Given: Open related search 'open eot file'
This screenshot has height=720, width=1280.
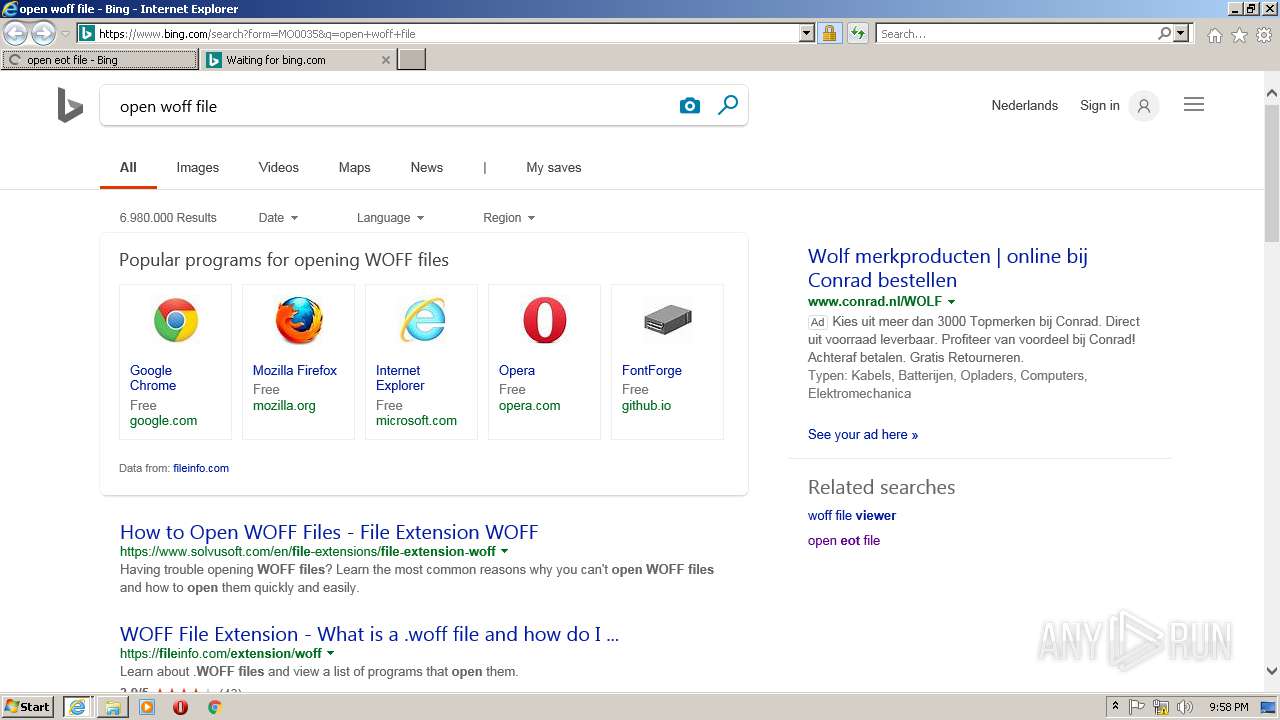Looking at the screenshot, I should pyautogui.click(x=844, y=541).
